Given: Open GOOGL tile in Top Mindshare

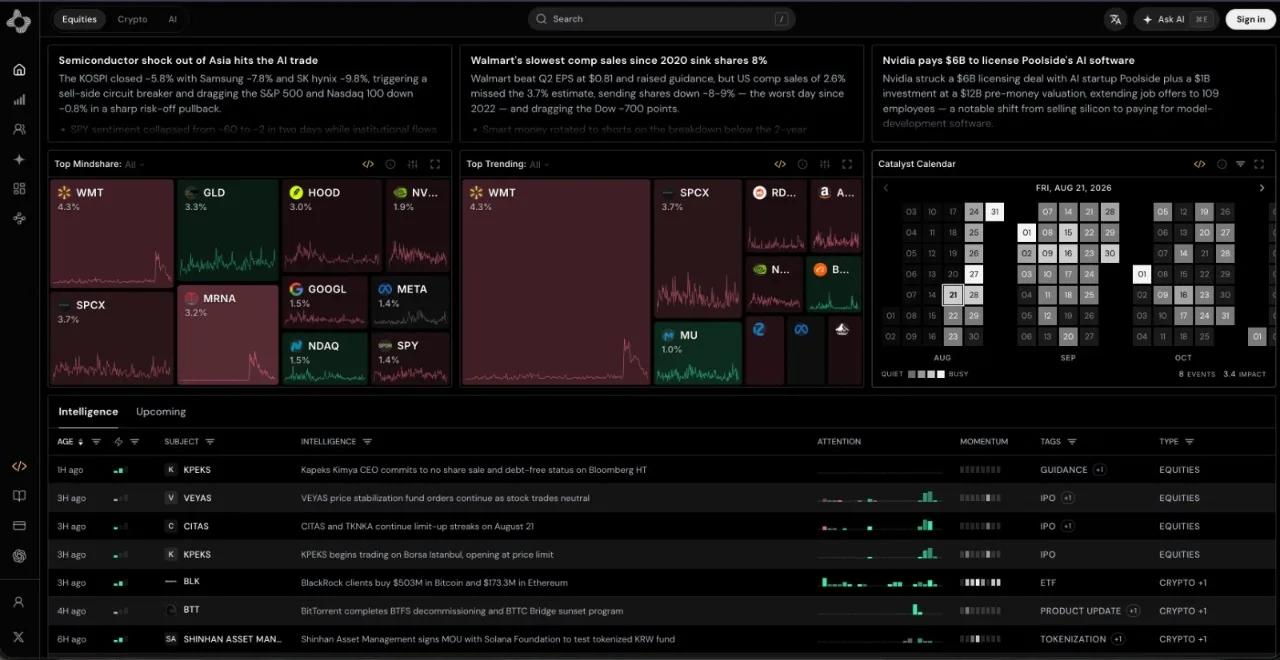Looking at the screenshot, I should coord(325,302).
